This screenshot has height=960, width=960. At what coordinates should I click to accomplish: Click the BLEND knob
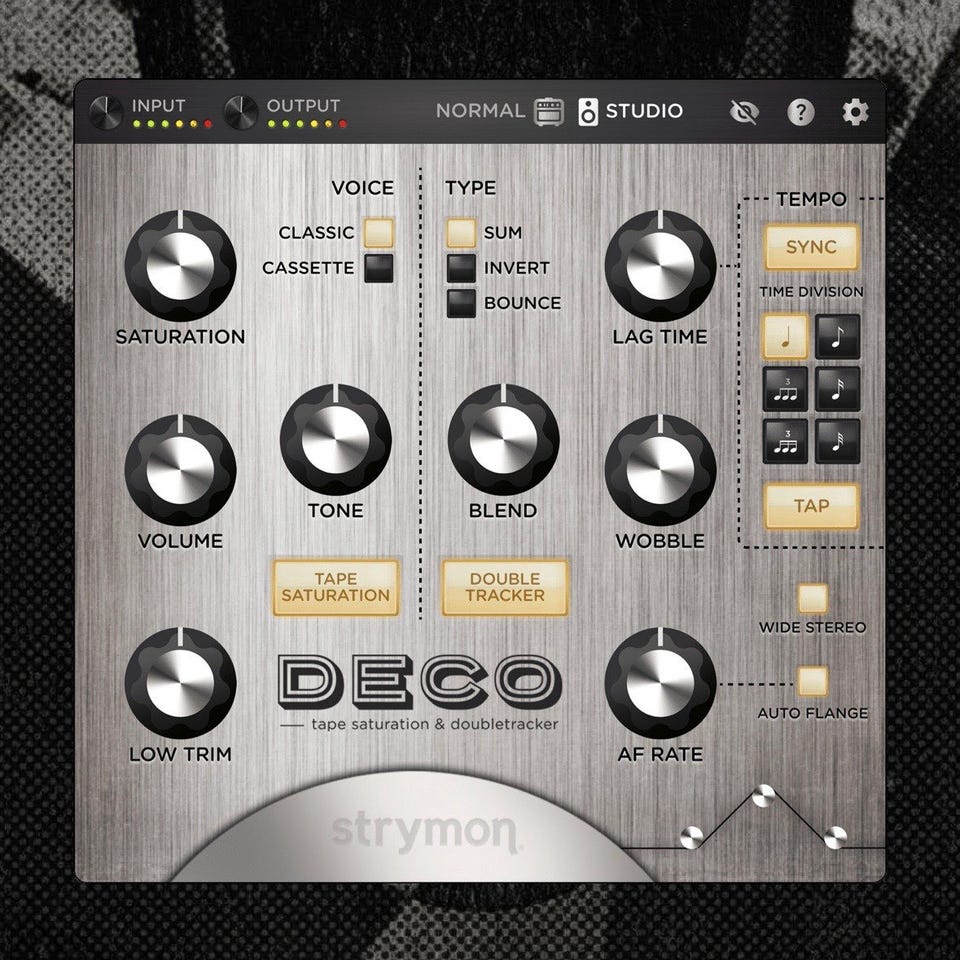pos(503,440)
